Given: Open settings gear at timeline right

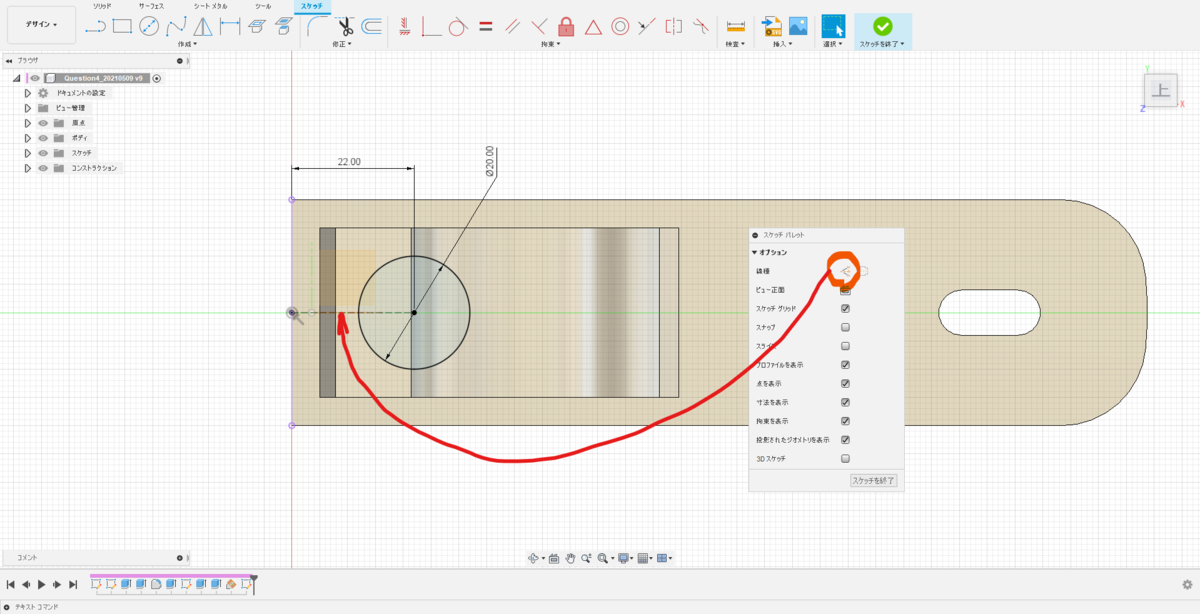Looking at the screenshot, I should tap(1187, 584).
